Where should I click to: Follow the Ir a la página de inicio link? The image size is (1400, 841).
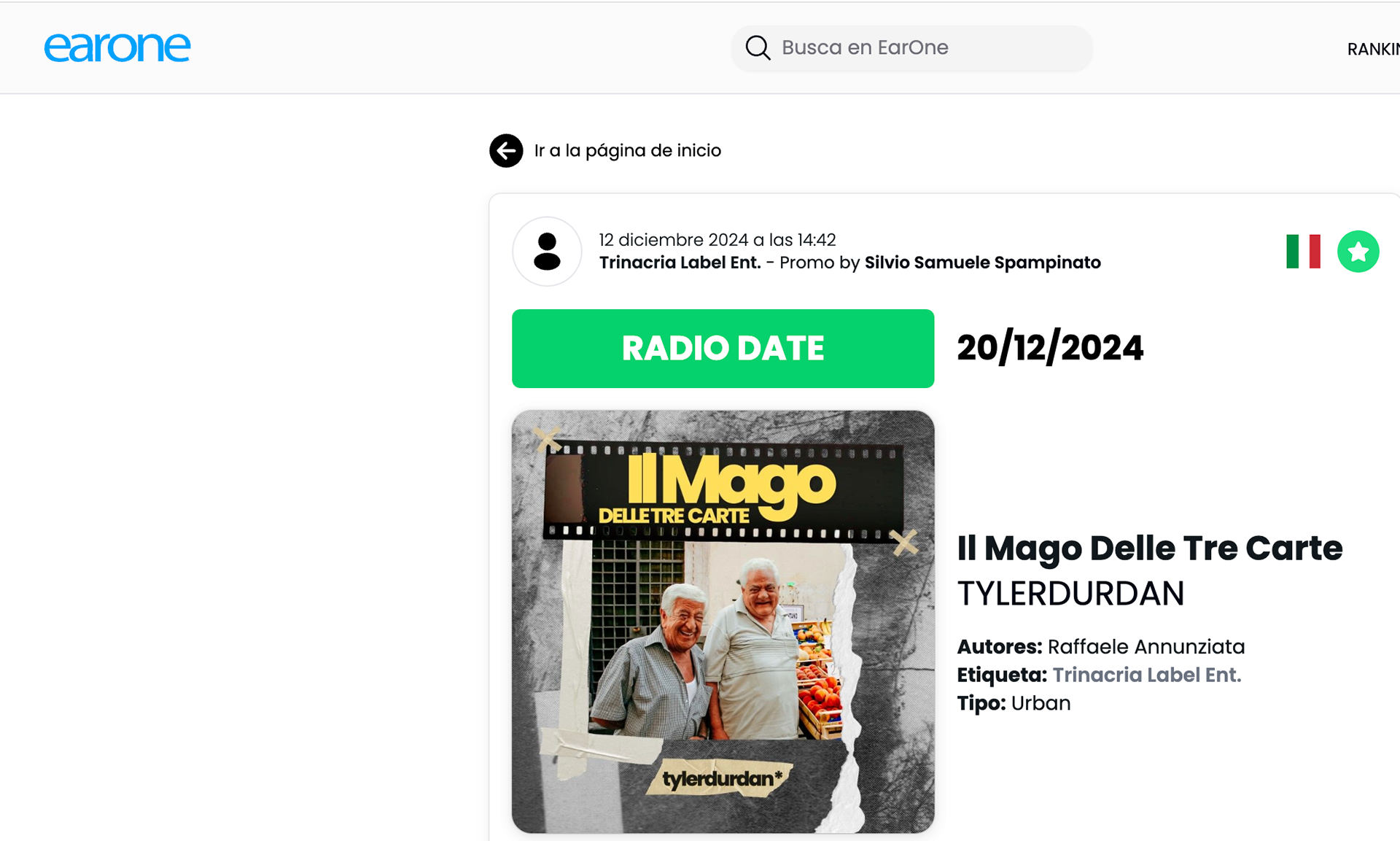point(627,151)
